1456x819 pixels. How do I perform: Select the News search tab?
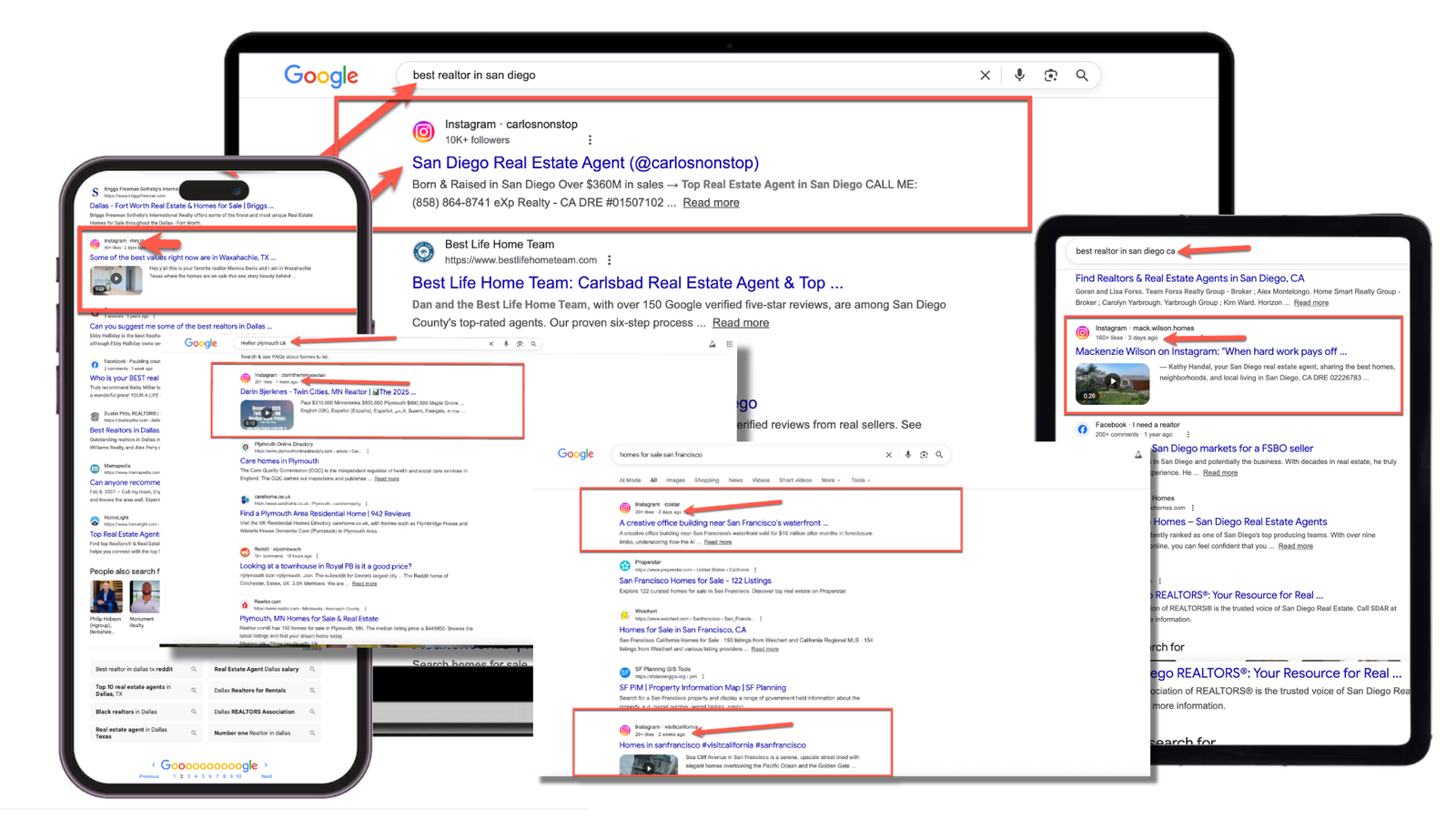pyautogui.click(x=735, y=480)
